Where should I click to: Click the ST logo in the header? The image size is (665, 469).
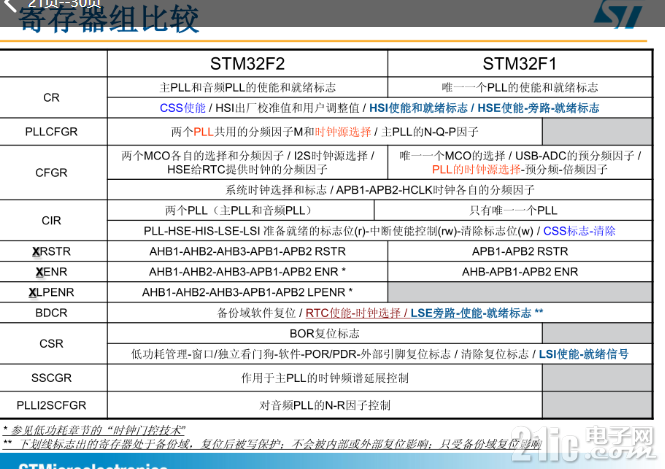(618, 14)
